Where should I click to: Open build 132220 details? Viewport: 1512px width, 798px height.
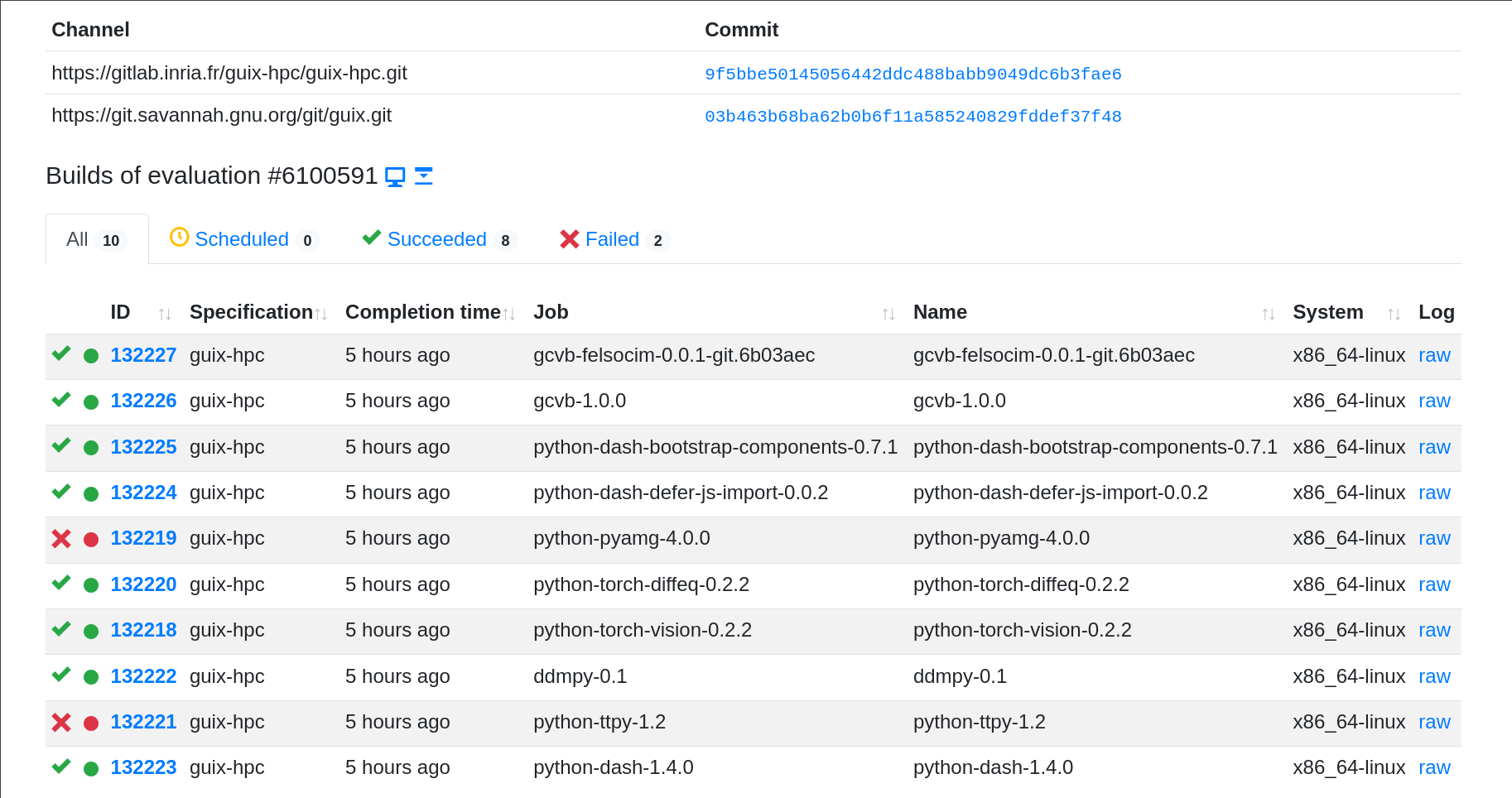click(x=143, y=584)
